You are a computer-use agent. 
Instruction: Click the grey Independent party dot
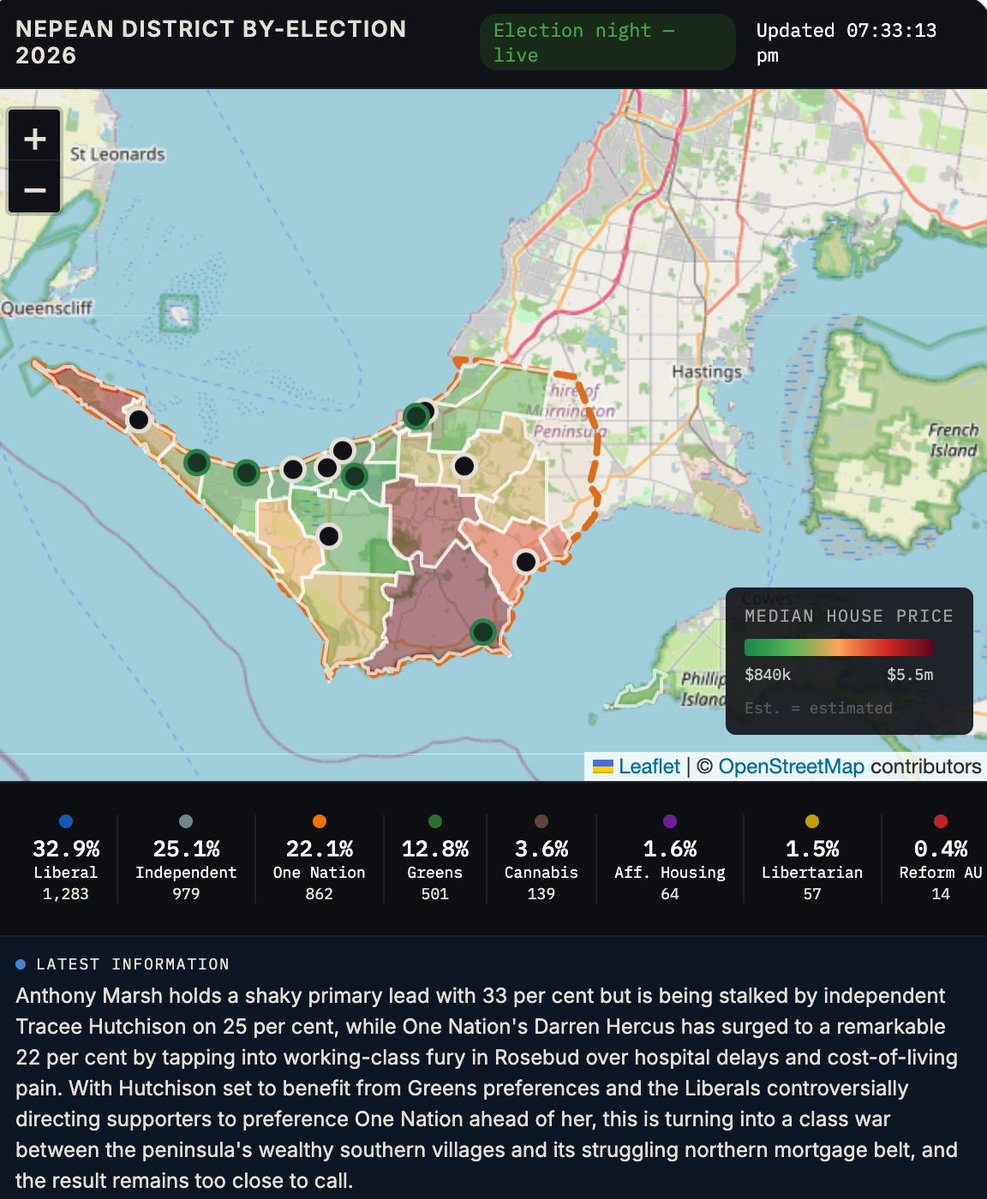coord(186,821)
